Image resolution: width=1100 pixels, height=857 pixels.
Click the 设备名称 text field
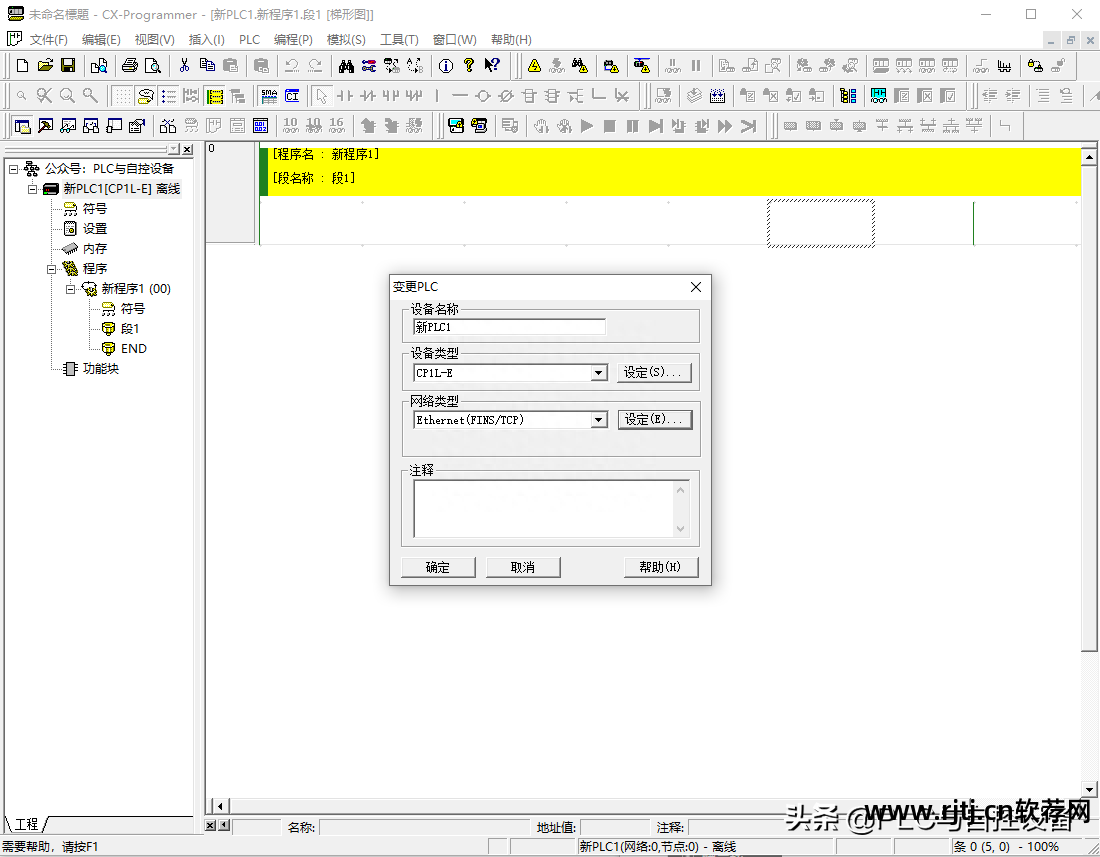point(509,327)
